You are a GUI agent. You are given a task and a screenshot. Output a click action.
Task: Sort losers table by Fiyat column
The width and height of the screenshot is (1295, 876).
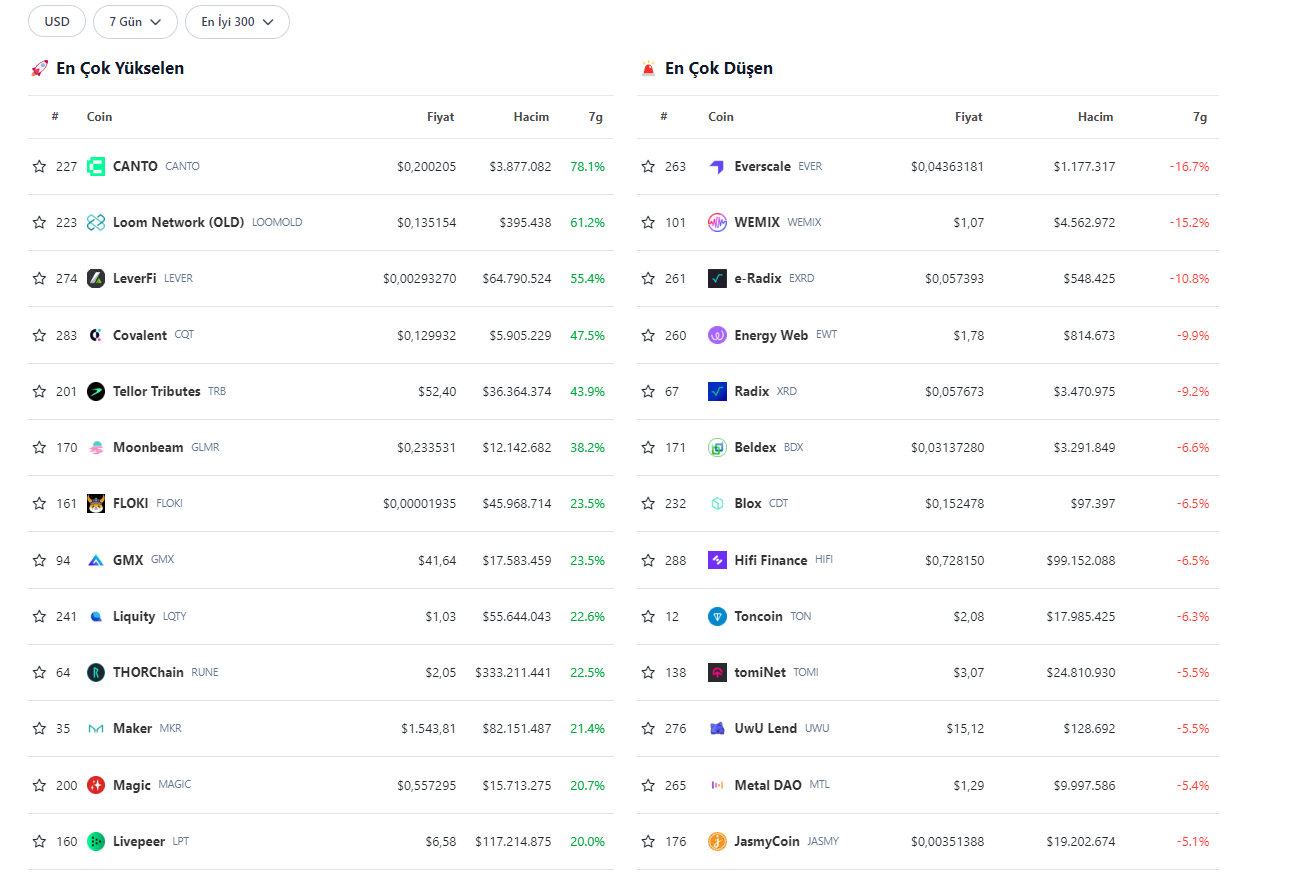click(x=968, y=117)
